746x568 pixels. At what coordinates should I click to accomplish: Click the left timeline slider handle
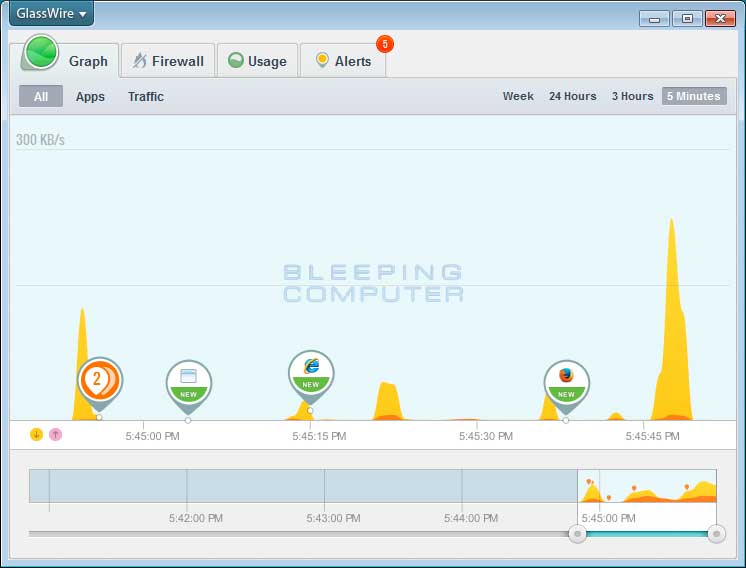pos(577,534)
